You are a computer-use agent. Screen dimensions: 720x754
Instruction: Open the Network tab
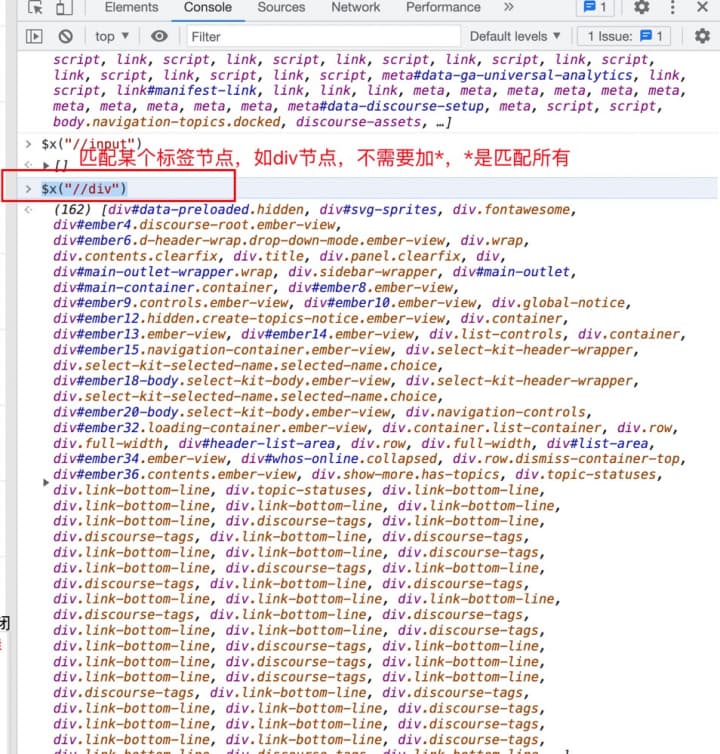coord(355,7)
